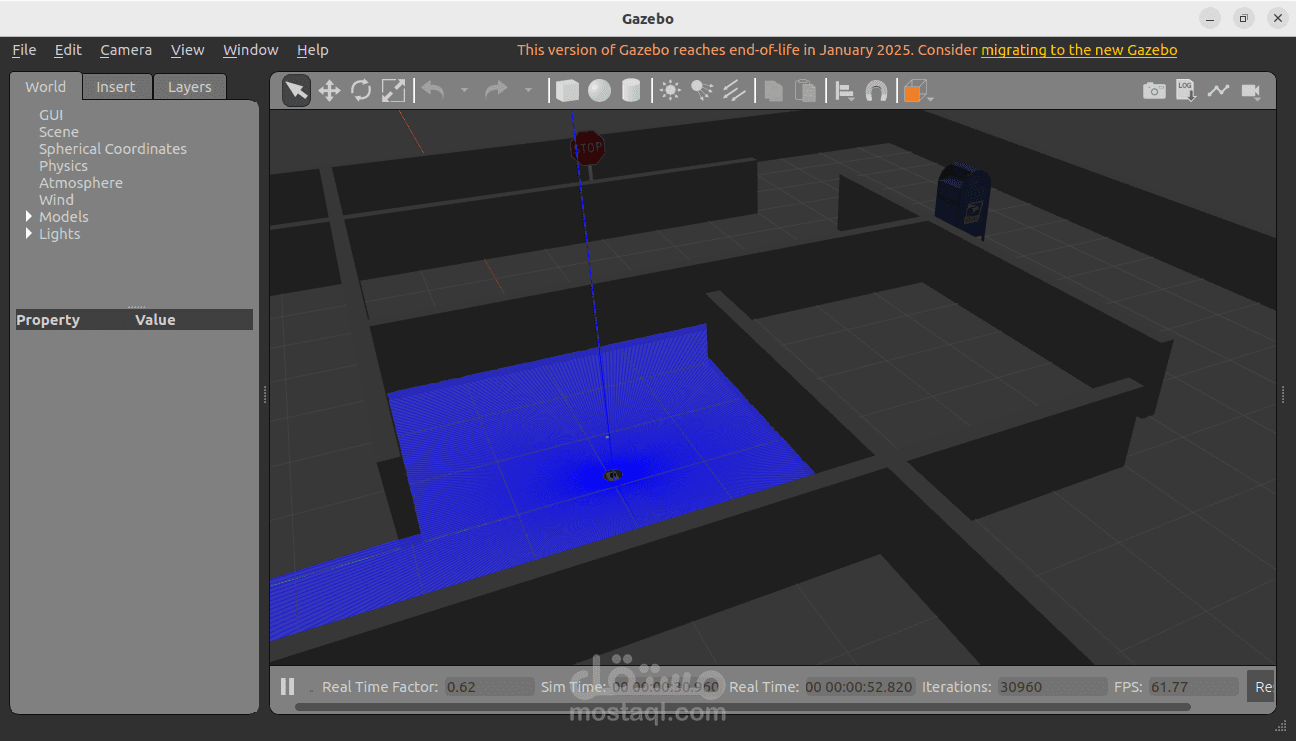Click the Iterations value field
This screenshot has width=1296, height=741.
coord(1052,687)
